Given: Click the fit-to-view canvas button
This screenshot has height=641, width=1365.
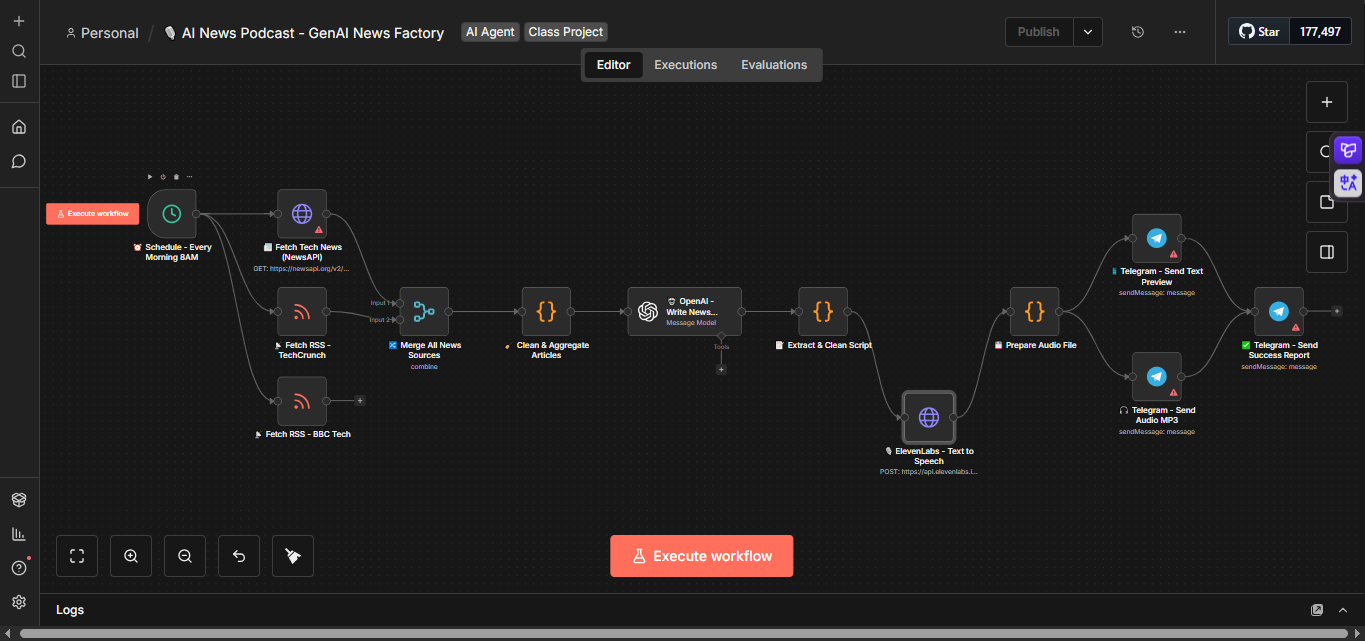Looking at the screenshot, I should [x=77, y=556].
